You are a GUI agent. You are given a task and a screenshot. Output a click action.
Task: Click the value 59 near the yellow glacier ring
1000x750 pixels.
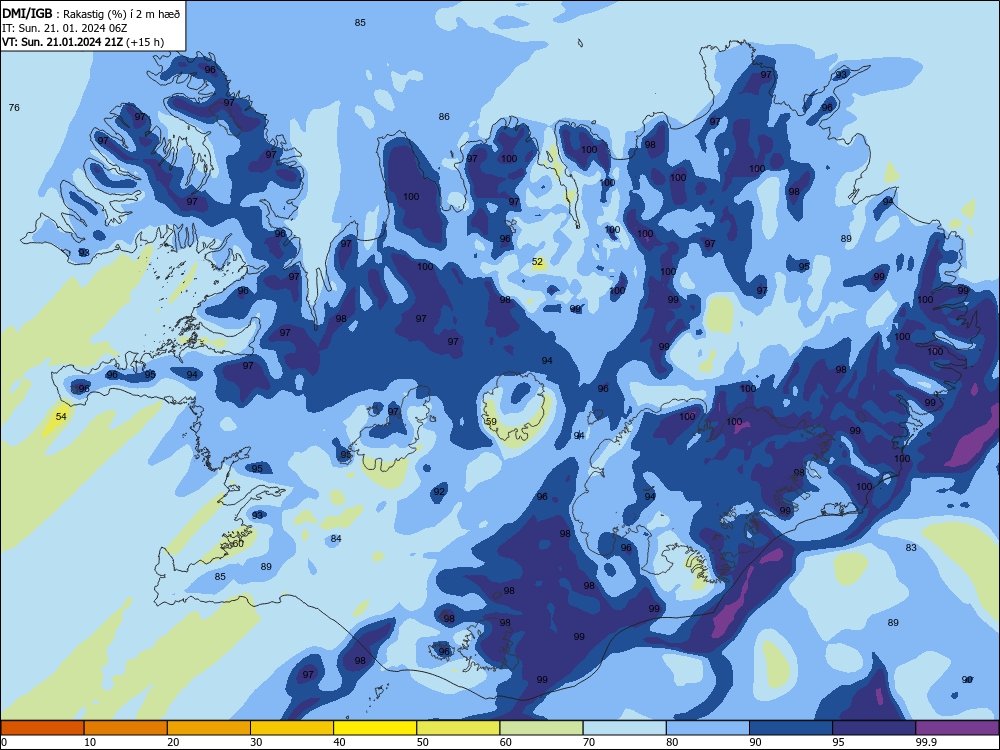click(491, 422)
